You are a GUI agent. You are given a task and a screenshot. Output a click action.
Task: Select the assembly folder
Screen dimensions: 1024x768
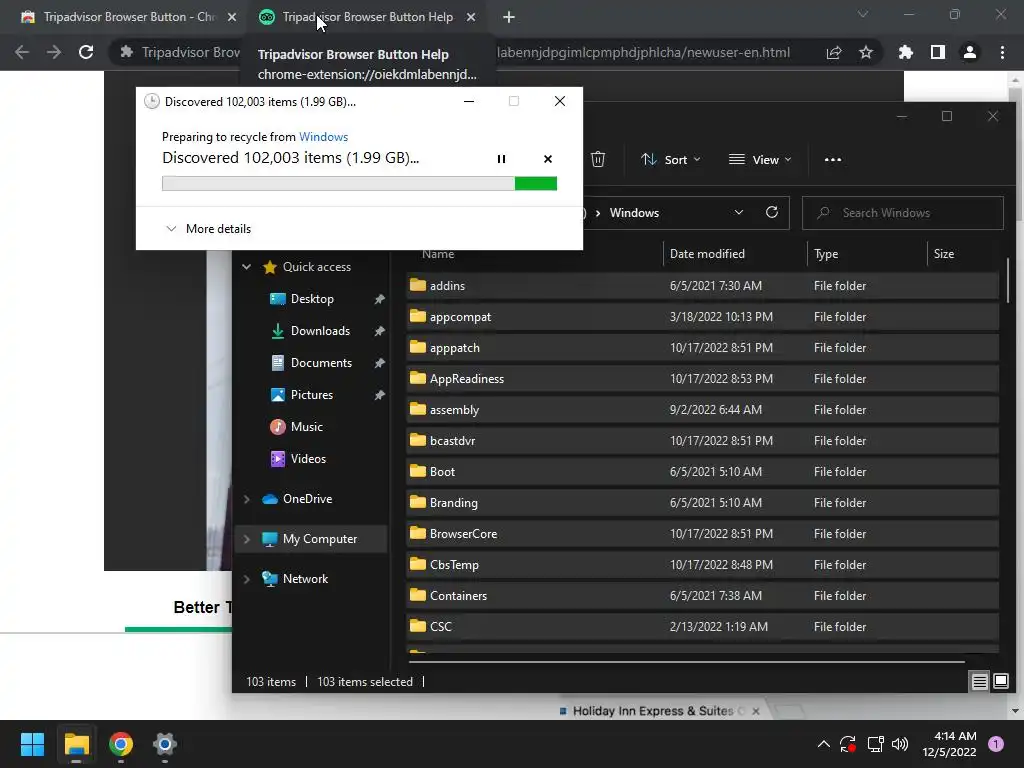[702, 409]
